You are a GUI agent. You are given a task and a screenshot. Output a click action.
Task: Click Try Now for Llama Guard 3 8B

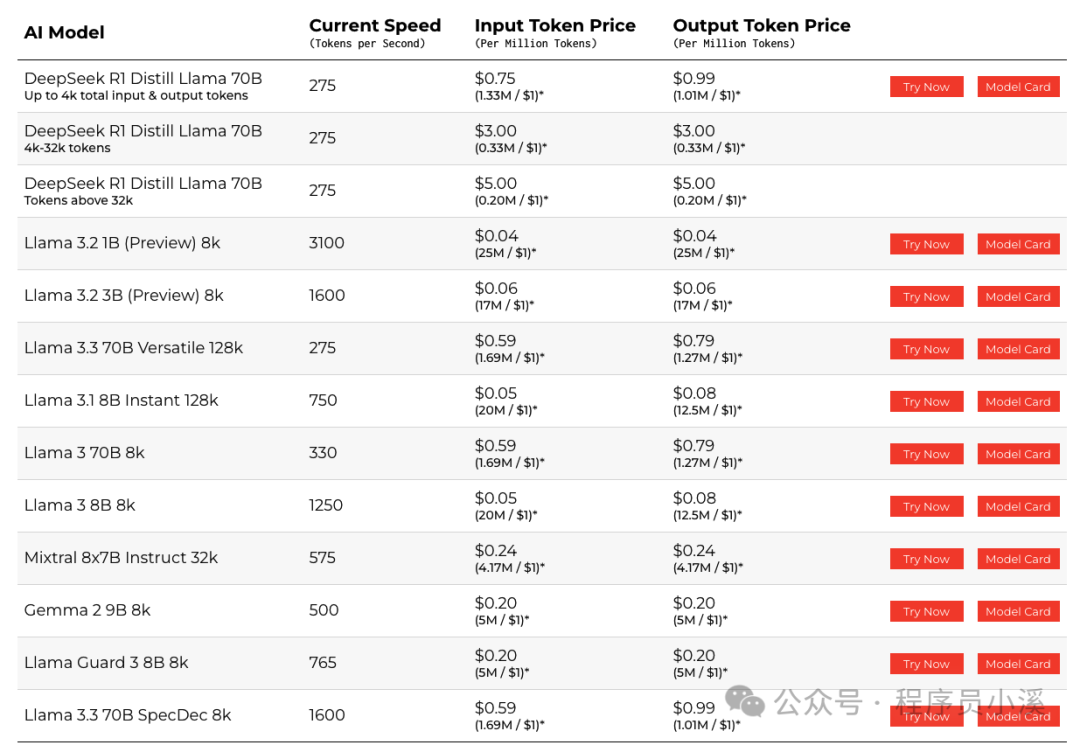[926, 664]
